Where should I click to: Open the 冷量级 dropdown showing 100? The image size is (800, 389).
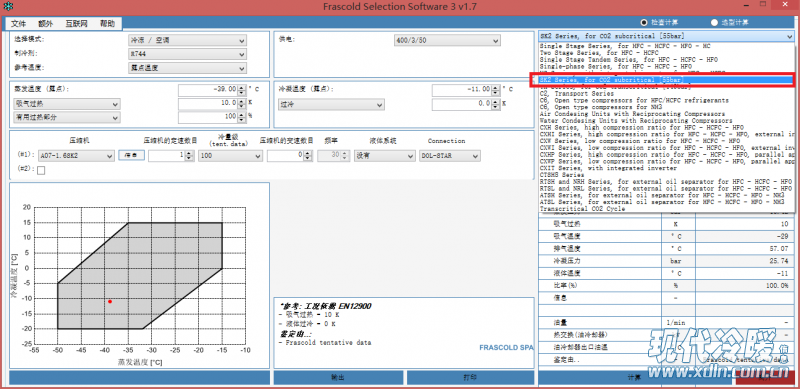(x=231, y=156)
